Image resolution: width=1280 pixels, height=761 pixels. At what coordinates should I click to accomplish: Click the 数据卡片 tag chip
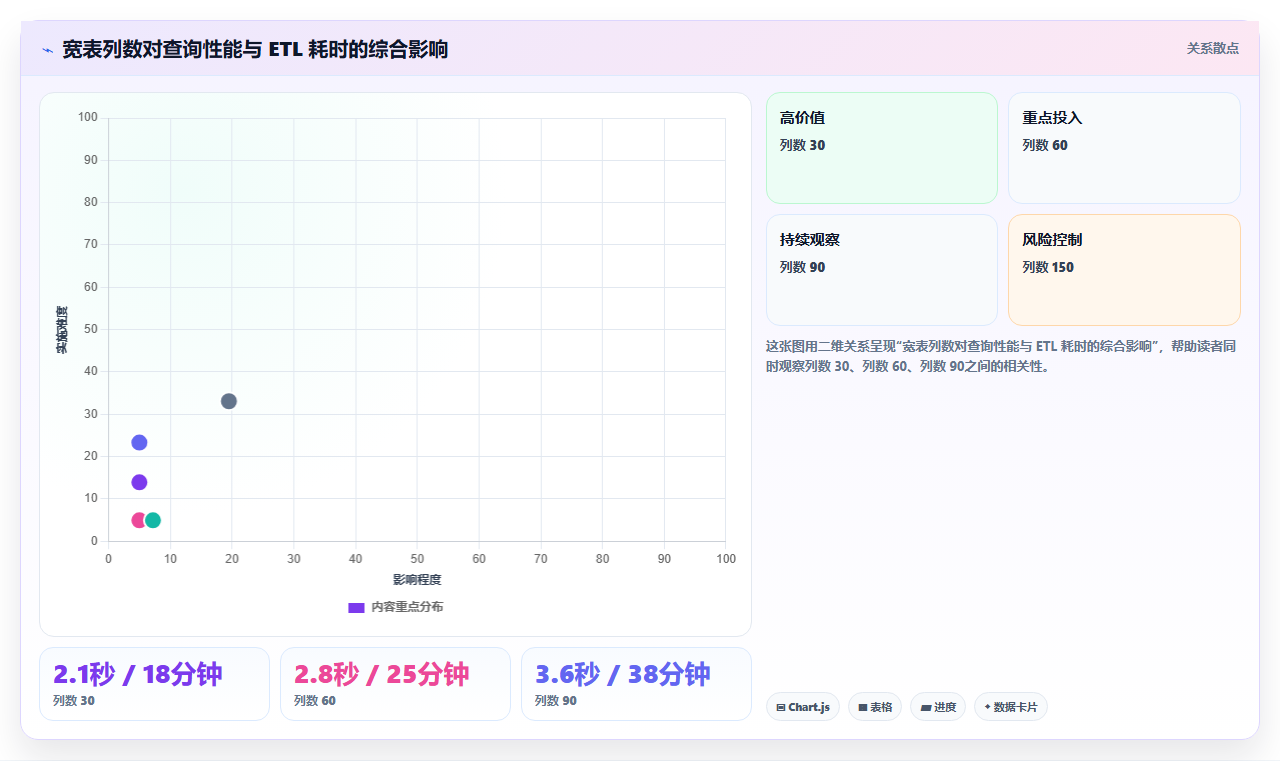coord(1011,707)
